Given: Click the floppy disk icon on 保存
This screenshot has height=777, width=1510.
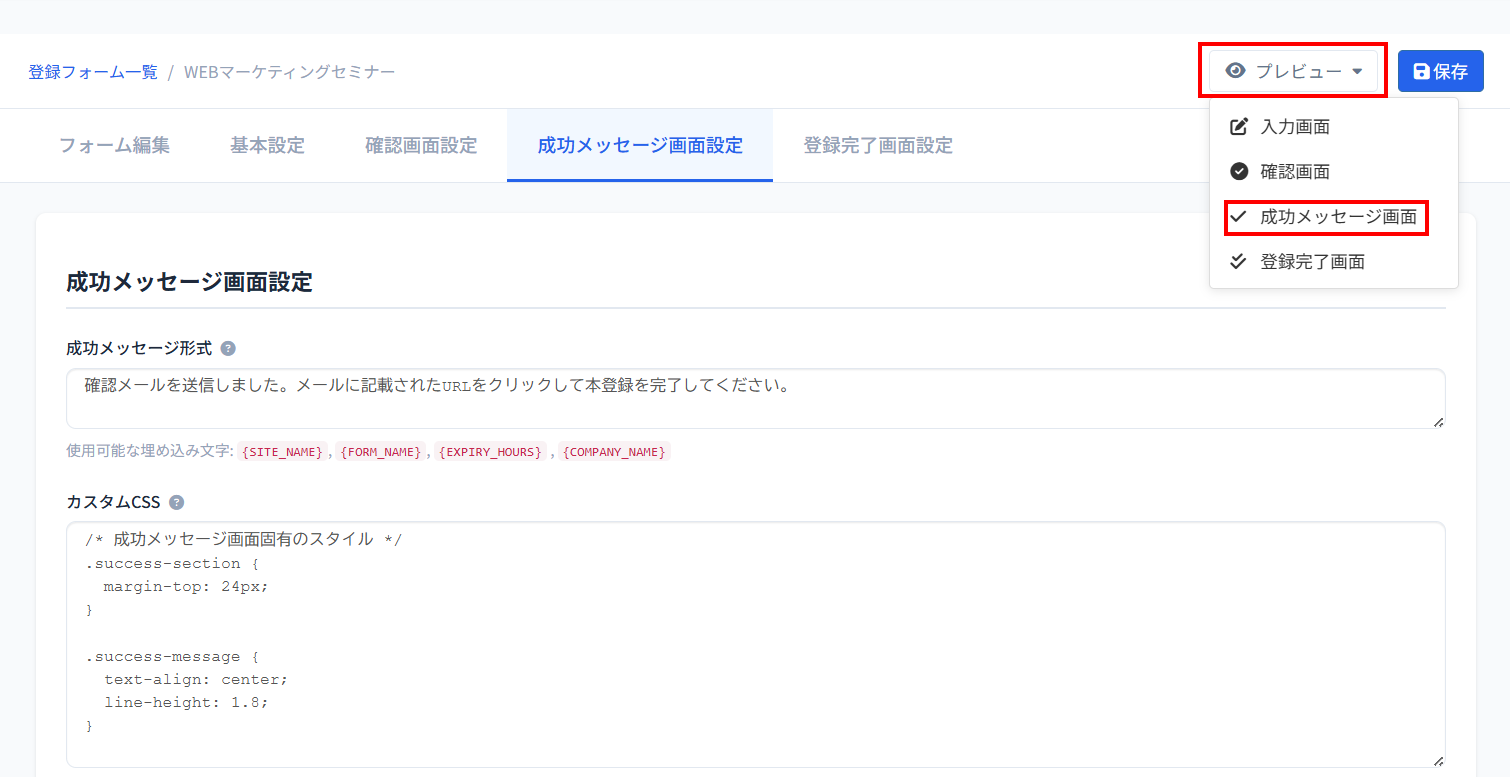Looking at the screenshot, I should (1421, 72).
